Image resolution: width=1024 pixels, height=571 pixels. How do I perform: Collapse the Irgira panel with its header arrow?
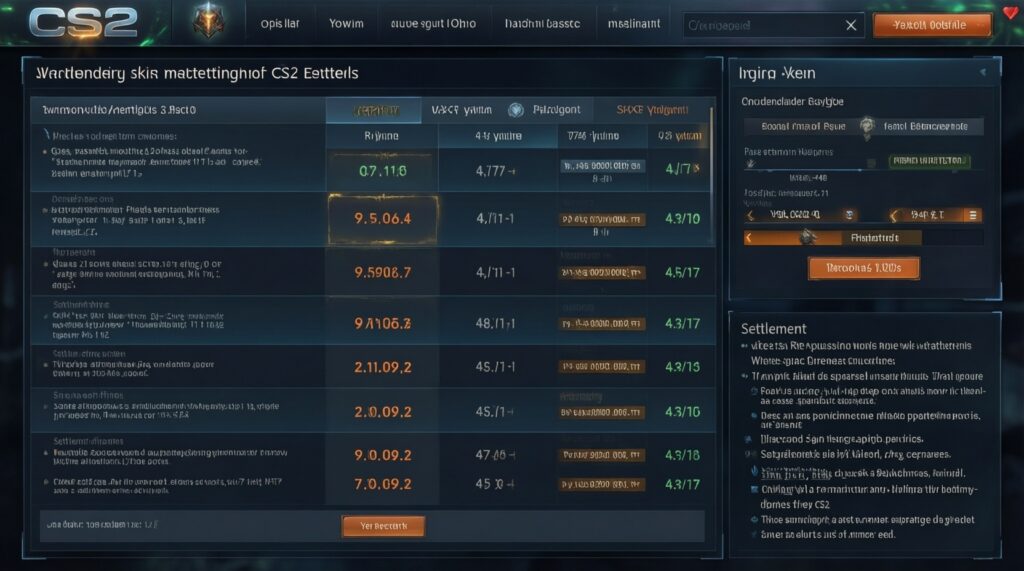[983, 73]
